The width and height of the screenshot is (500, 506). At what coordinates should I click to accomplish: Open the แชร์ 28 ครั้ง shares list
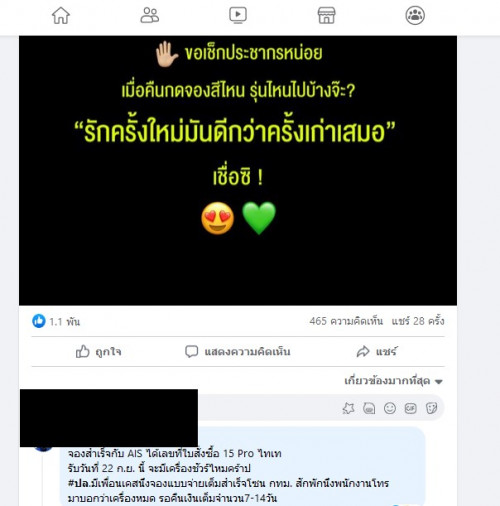[418, 321]
